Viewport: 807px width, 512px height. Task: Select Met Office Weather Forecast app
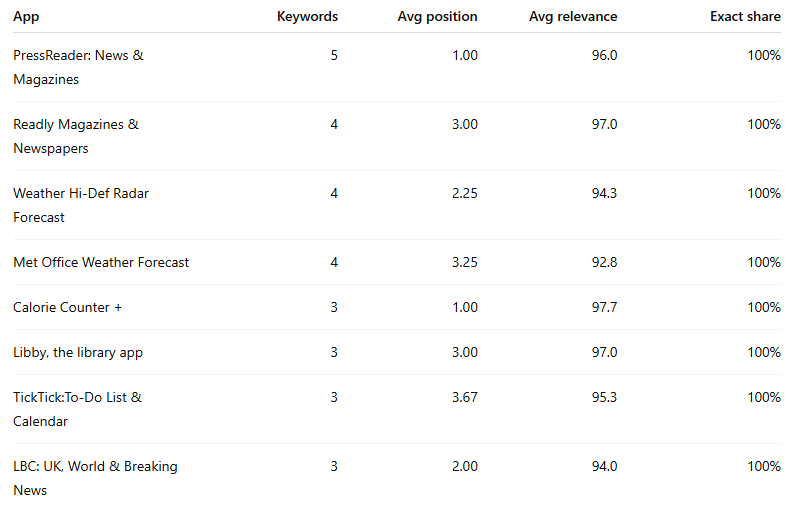(x=101, y=262)
